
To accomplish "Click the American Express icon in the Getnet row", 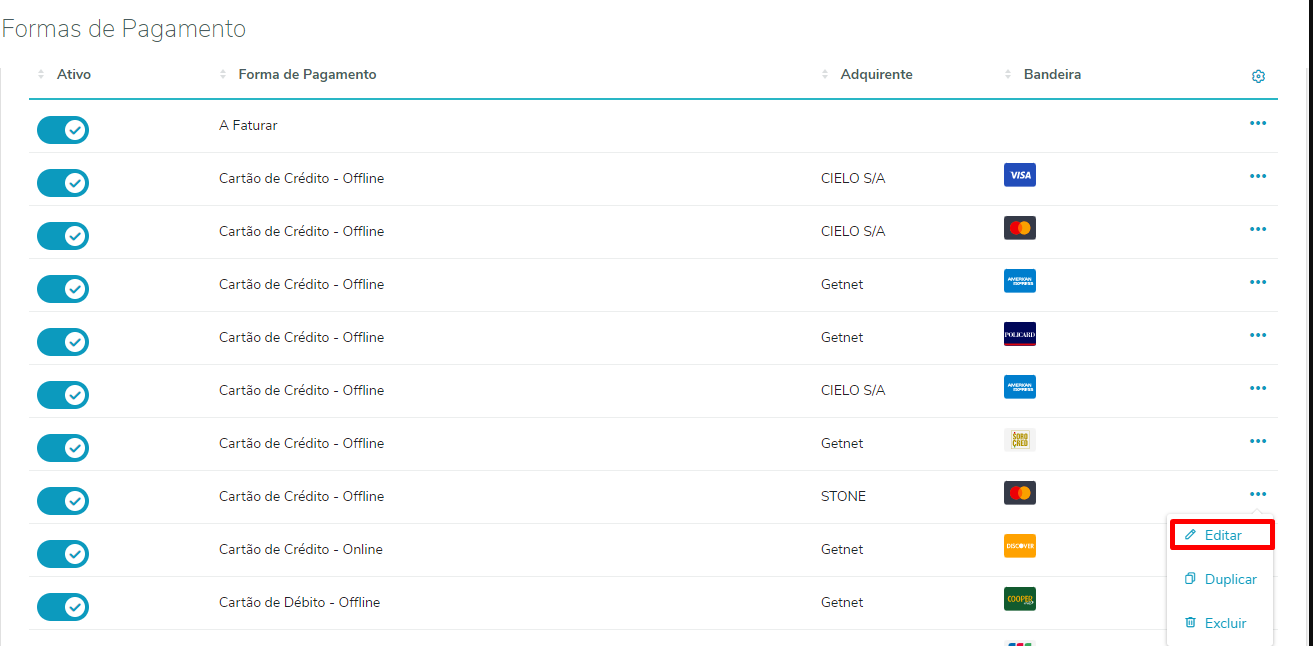I will [x=1020, y=281].
